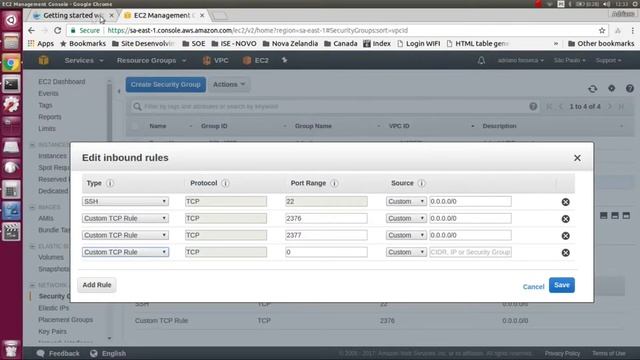Switch to Getting started tab
The image size is (640, 360).
(x=73, y=16)
